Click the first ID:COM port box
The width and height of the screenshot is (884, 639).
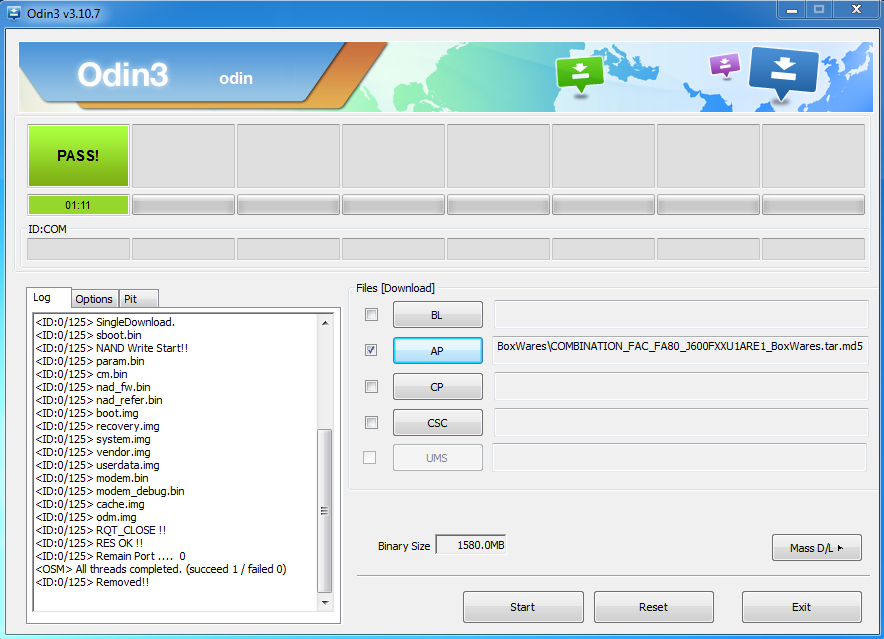[78, 249]
